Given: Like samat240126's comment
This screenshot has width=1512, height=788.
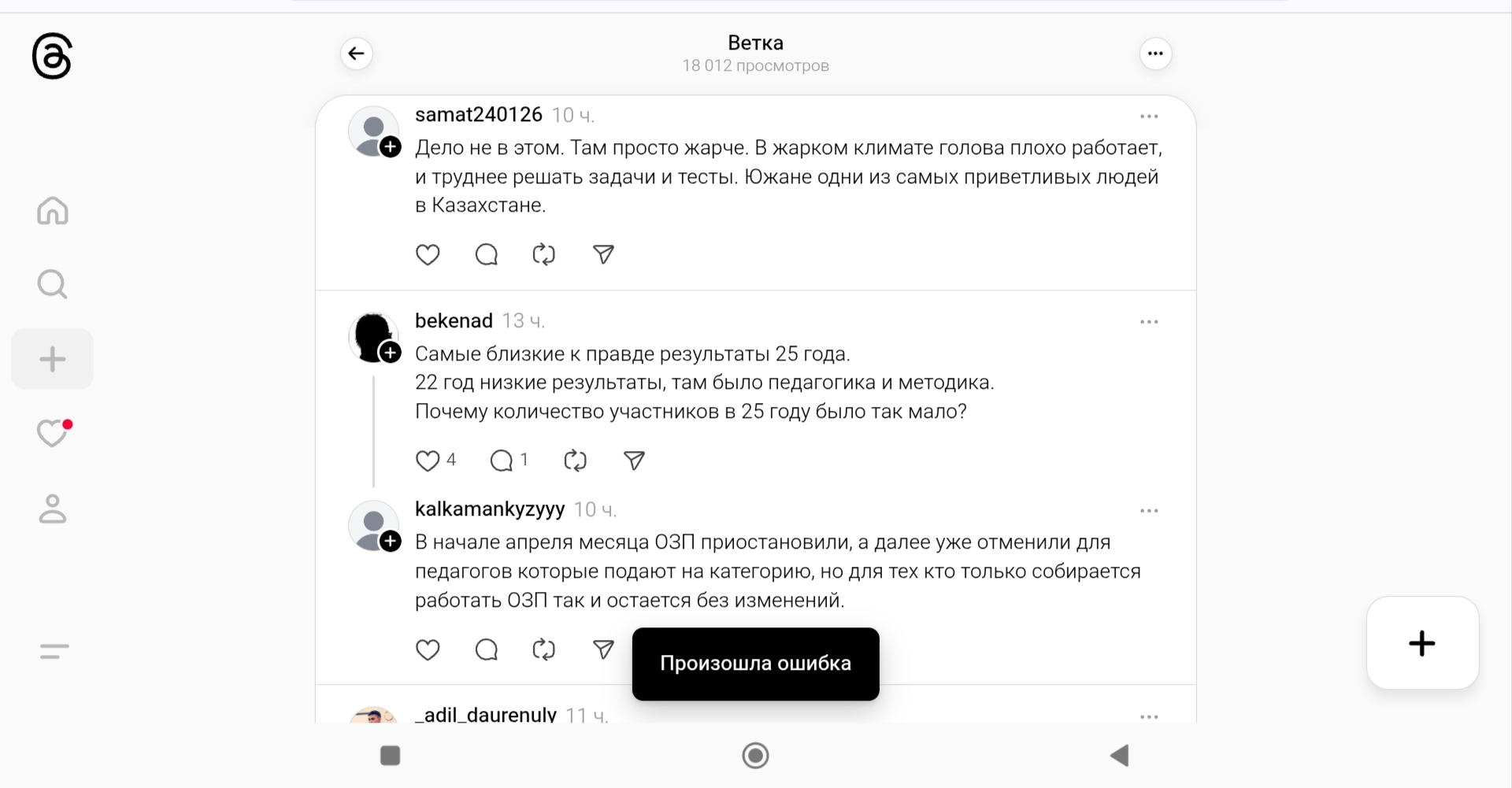Looking at the screenshot, I should point(428,254).
